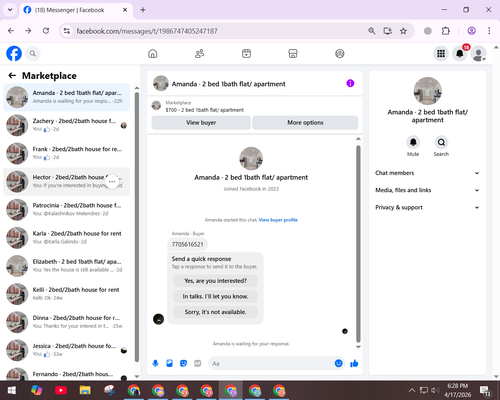Open Dinna 2bed/2bath house conversation
Image resolution: width=500 pixels, height=400 pixels.
click(67, 322)
